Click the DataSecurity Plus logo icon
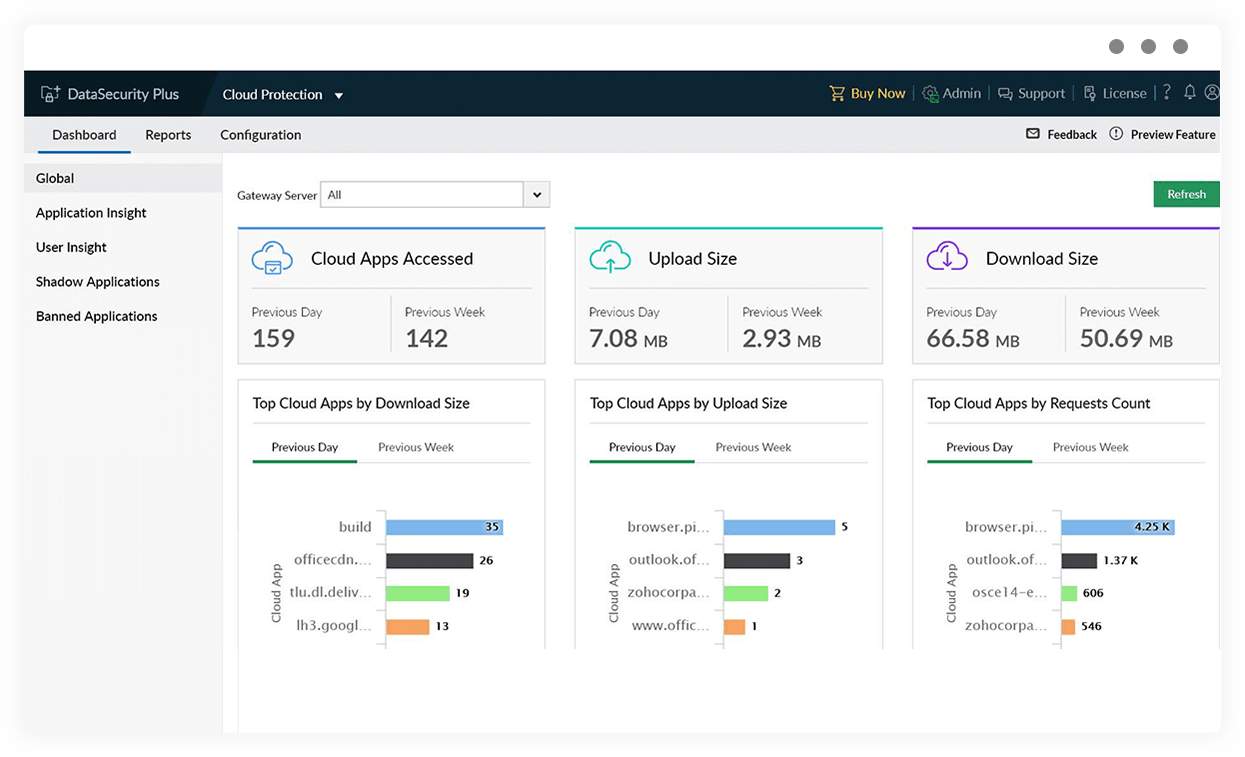Image resolution: width=1245 pixels, height=757 pixels. pos(50,94)
